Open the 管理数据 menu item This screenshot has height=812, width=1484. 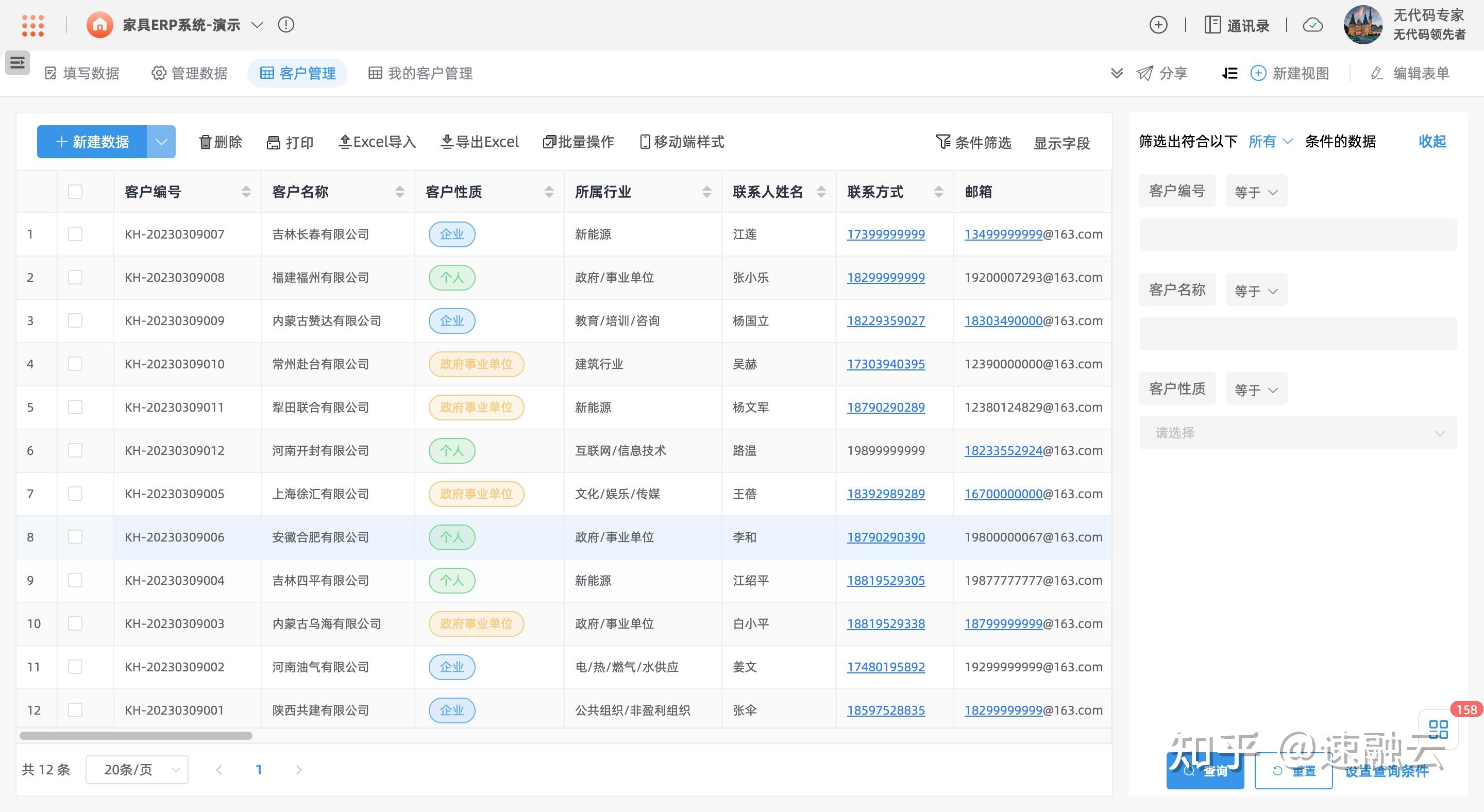coord(189,73)
